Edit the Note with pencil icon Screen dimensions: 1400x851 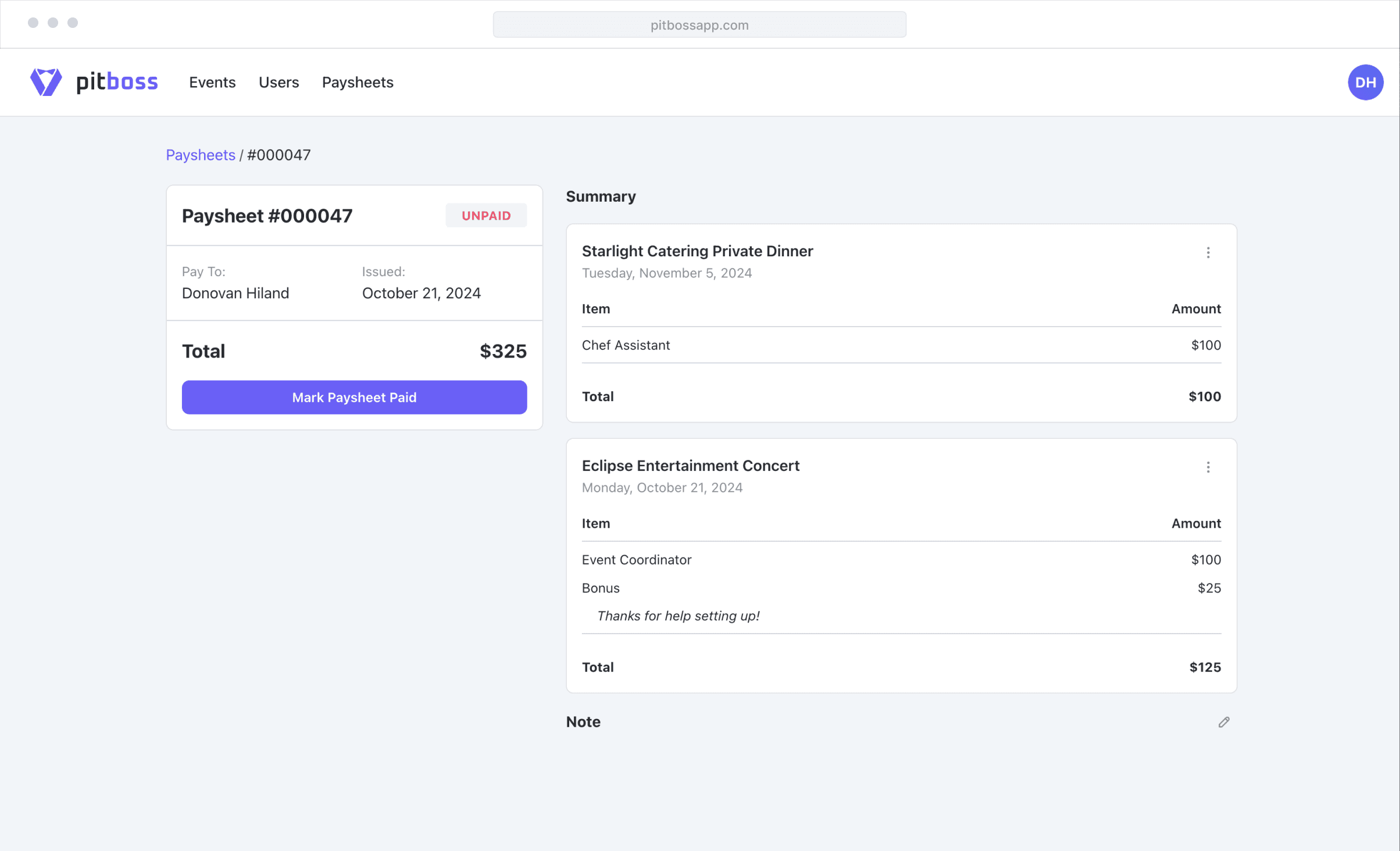(x=1223, y=722)
